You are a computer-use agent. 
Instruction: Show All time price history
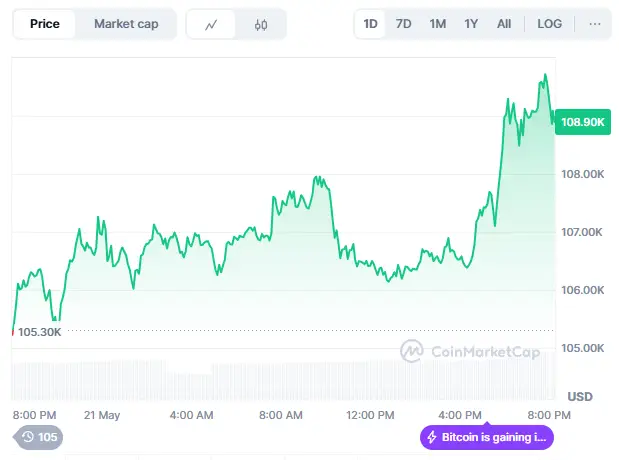pos(504,24)
